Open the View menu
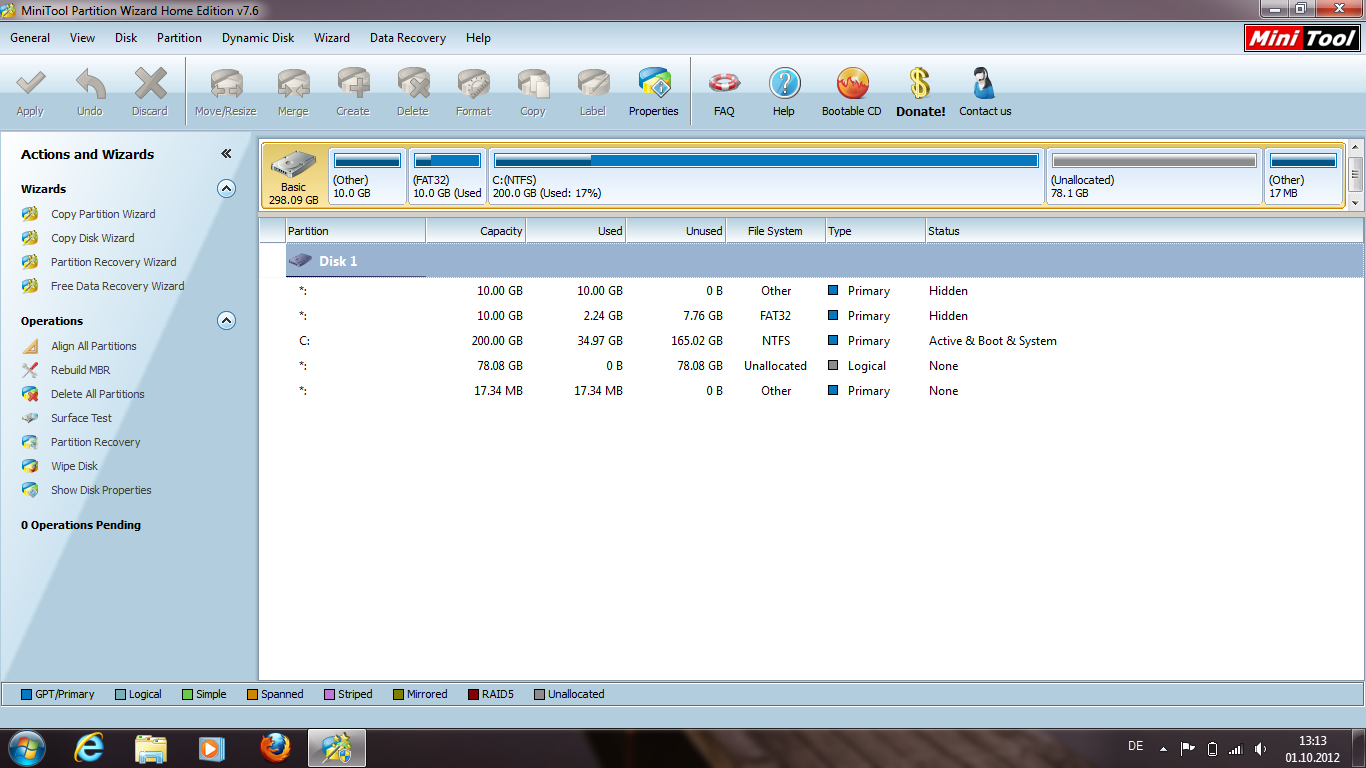This screenshot has height=768, width=1366. [x=83, y=38]
